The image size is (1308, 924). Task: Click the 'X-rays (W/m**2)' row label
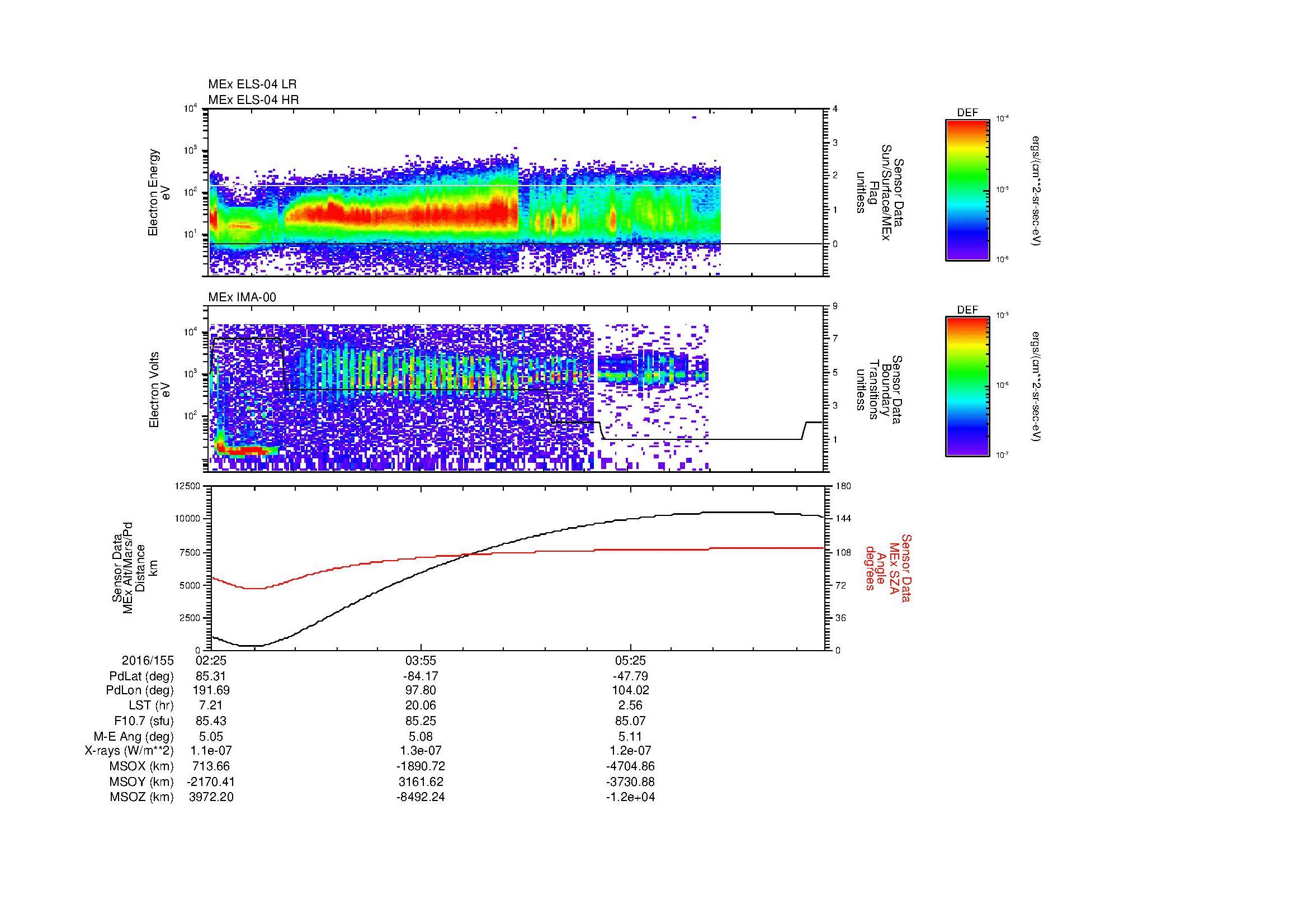[129, 751]
